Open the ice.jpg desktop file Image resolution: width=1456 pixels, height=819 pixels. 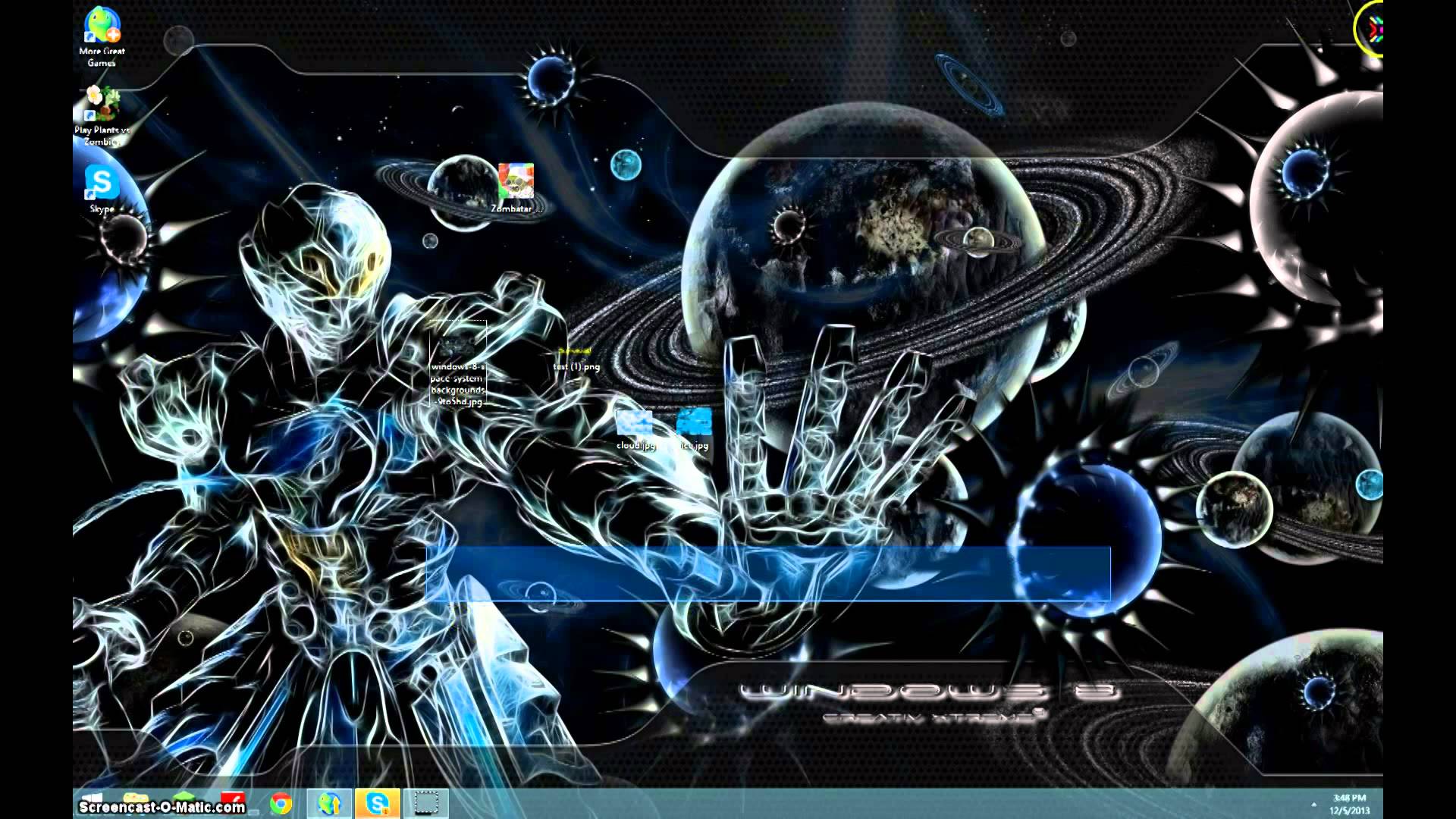(x=693, y=421)
